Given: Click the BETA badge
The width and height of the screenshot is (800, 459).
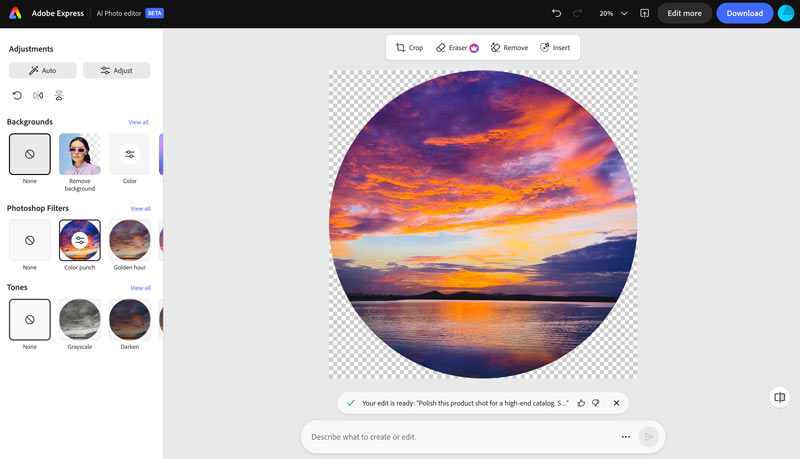Looking at the screenshot, I should tap(155, 13).
